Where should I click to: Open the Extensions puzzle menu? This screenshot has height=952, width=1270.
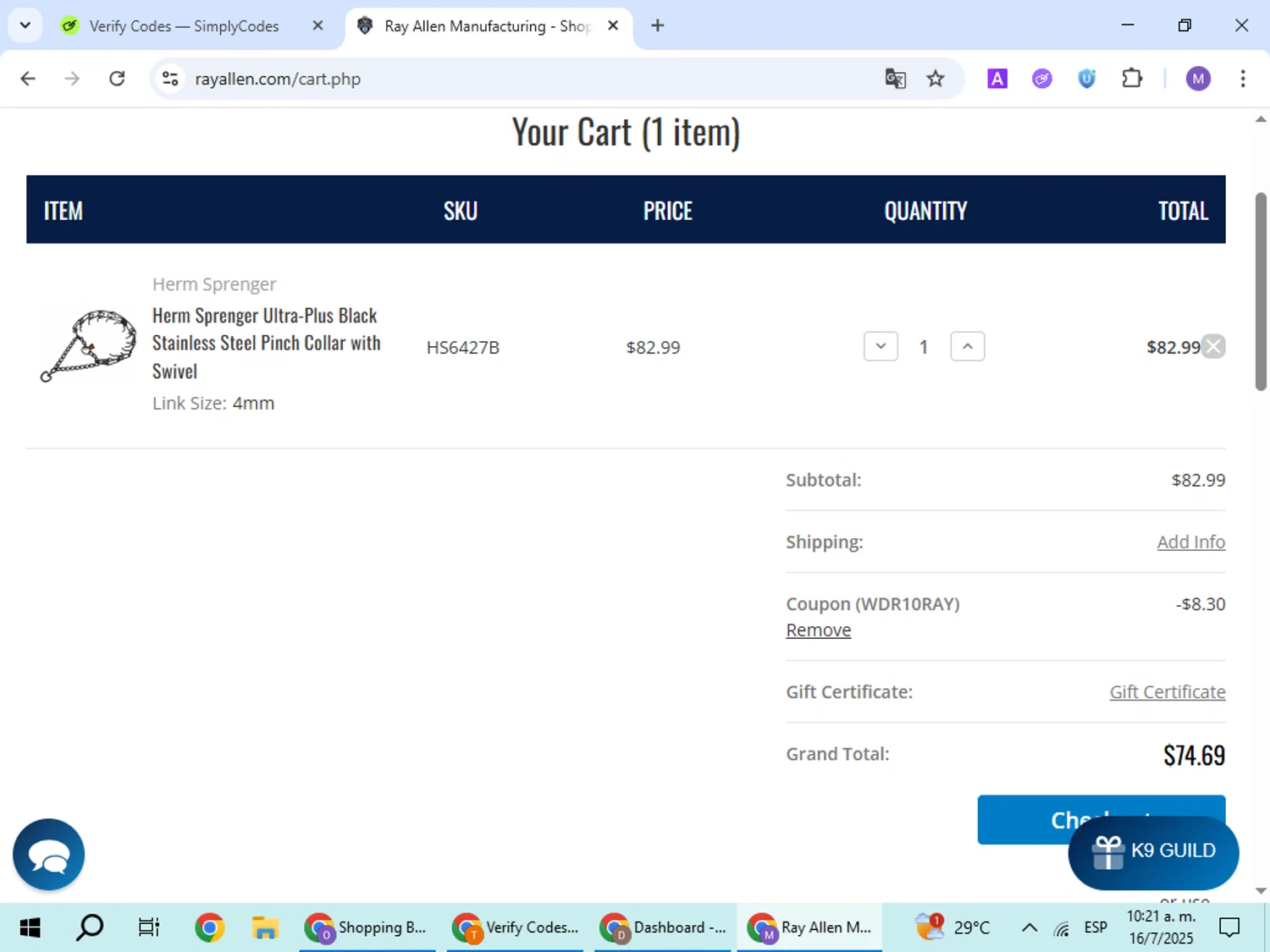click(x=1132, y=79)
